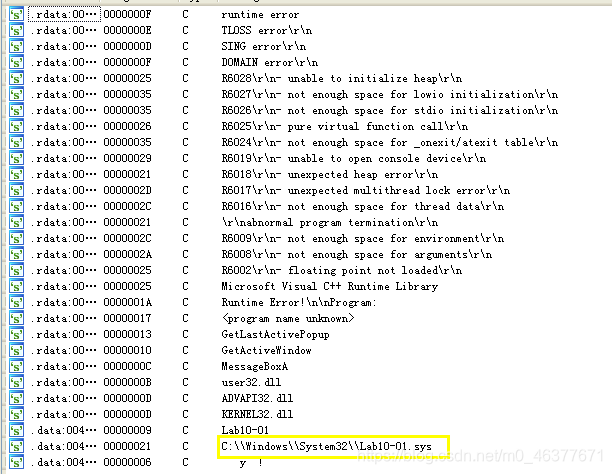
Task: Click length 00000029 of the R6019 row
Action: [x=127, y=159]
